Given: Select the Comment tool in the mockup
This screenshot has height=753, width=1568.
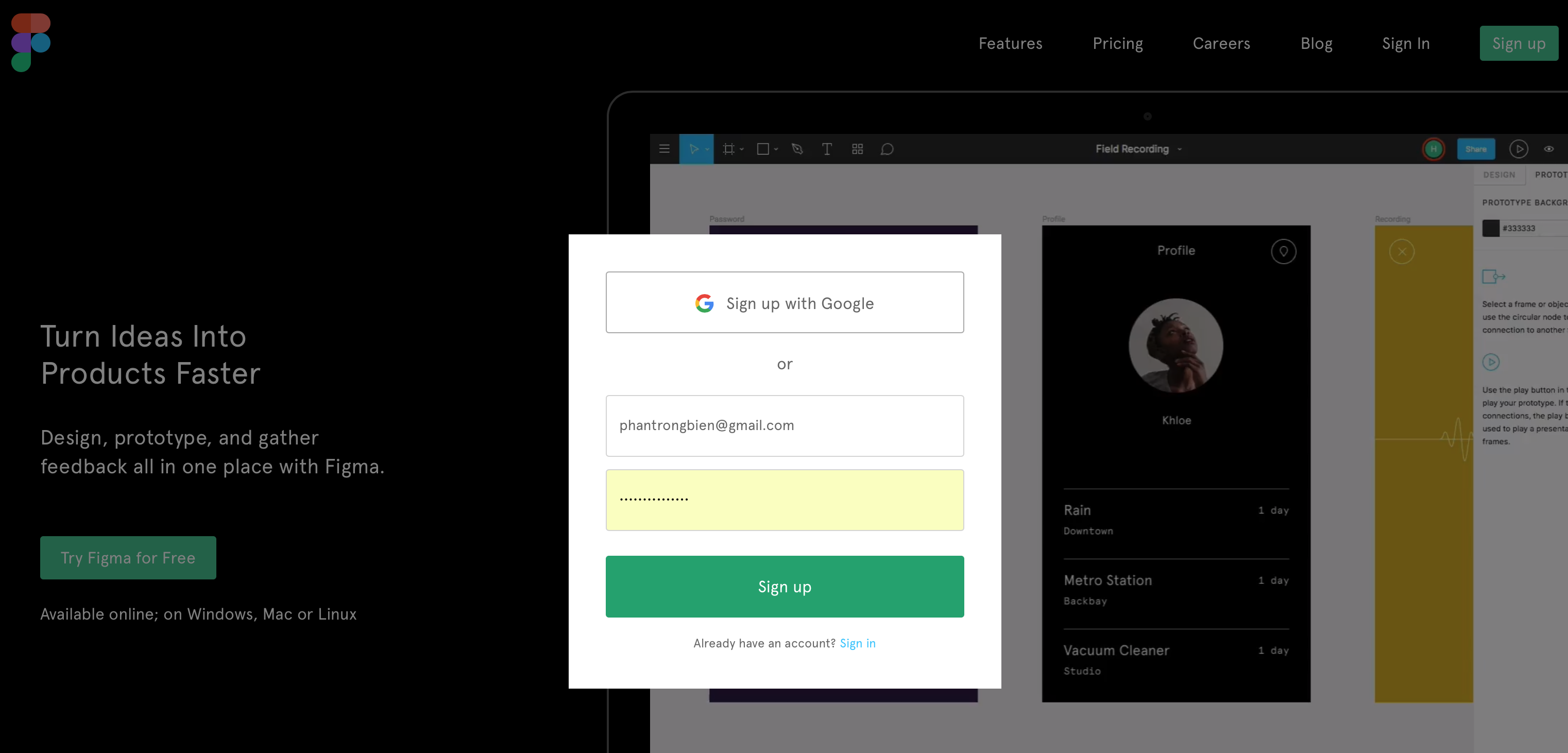Looking at the screenshot, I should 887,148.
